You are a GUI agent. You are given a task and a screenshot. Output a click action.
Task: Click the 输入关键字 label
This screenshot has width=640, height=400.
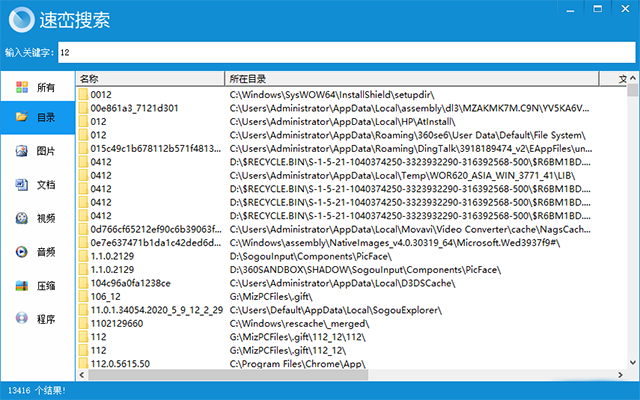(29, 52)
